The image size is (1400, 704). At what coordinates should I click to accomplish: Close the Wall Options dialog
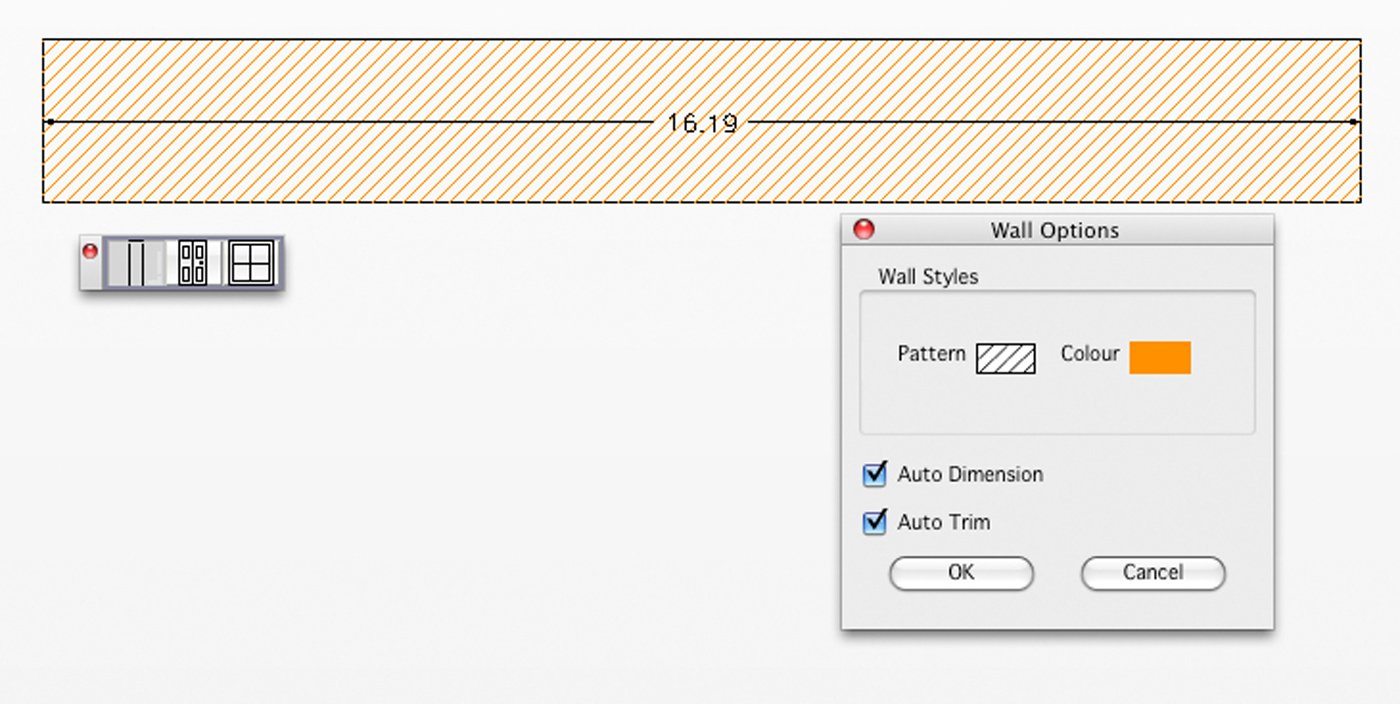863,230
